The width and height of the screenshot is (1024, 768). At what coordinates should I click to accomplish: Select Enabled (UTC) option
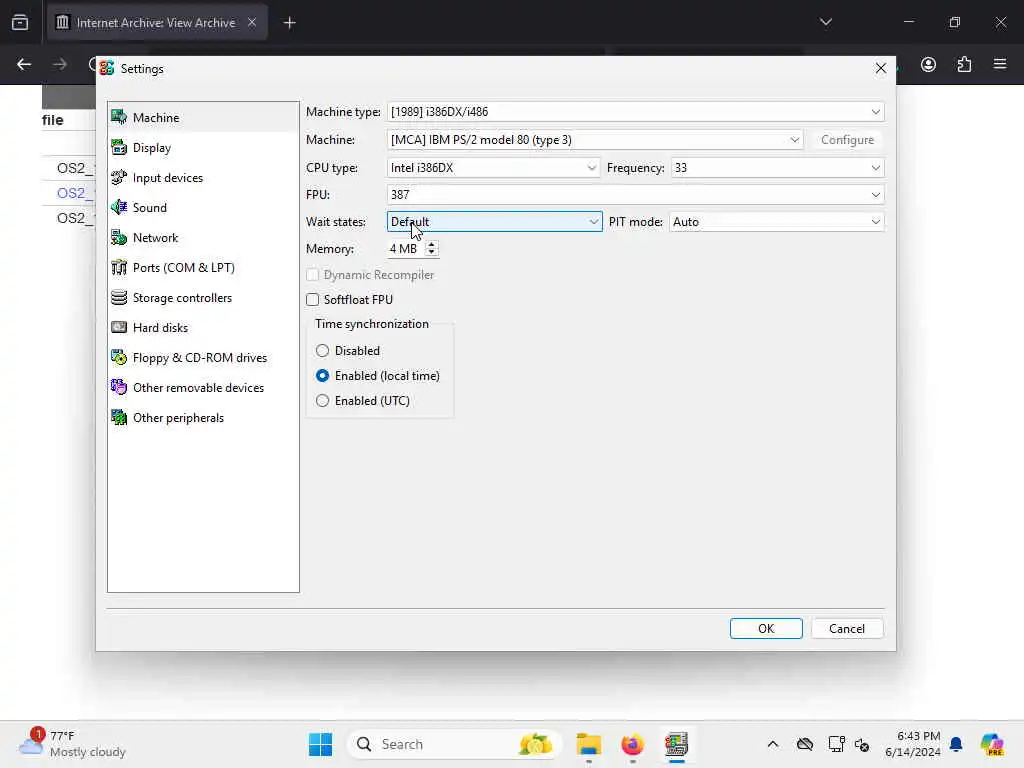click(x=322, y=400)
